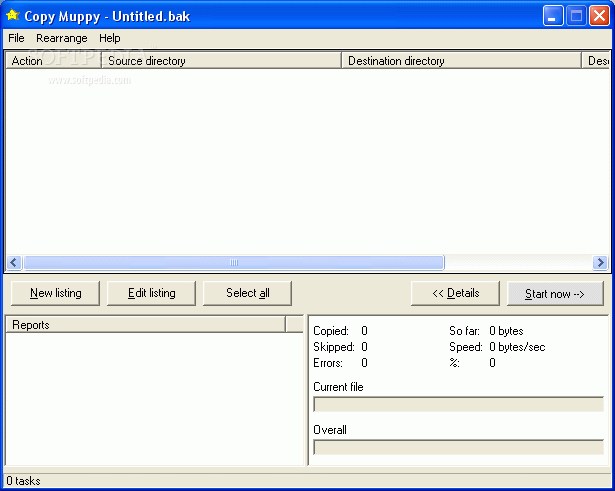
Task: Minimize the Copy Muppy window
Action: (553, 16)
